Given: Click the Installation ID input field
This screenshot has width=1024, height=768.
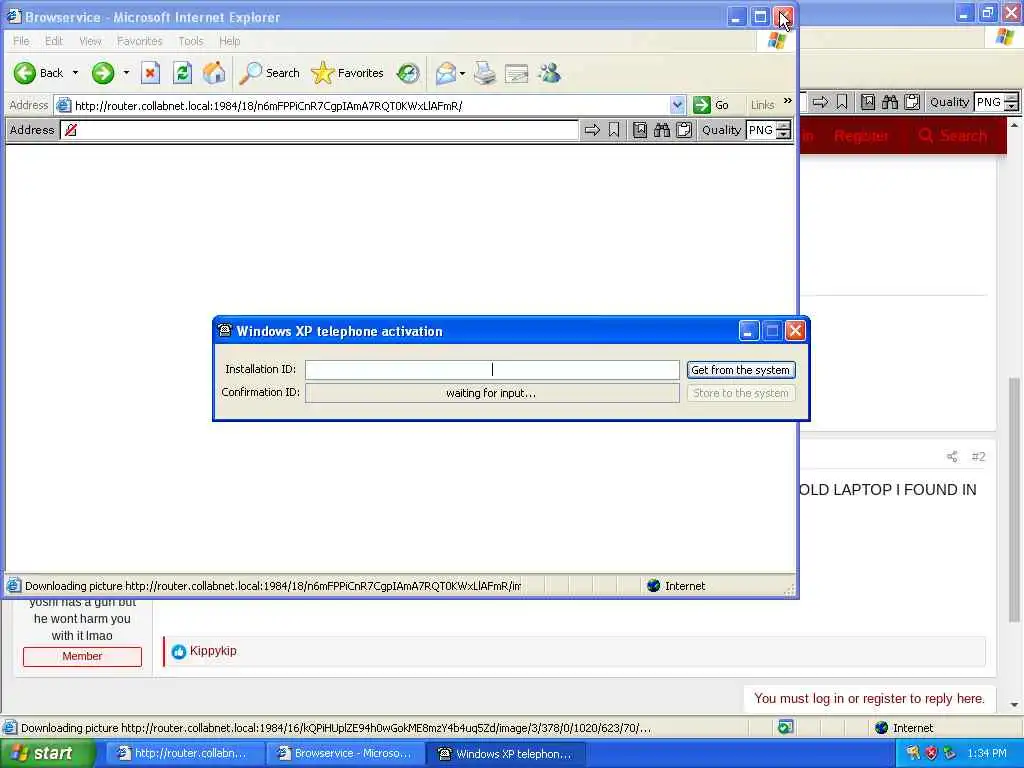Looking at the screenshot, I should (x=492, y=370).
